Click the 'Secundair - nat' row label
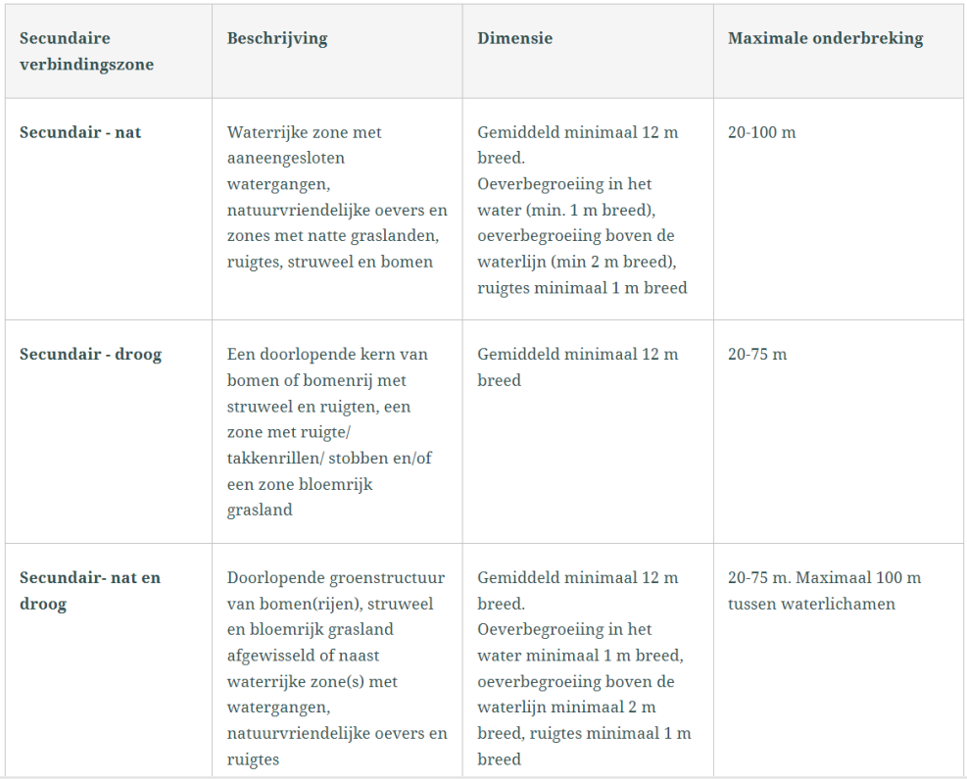 coord(80,132)
